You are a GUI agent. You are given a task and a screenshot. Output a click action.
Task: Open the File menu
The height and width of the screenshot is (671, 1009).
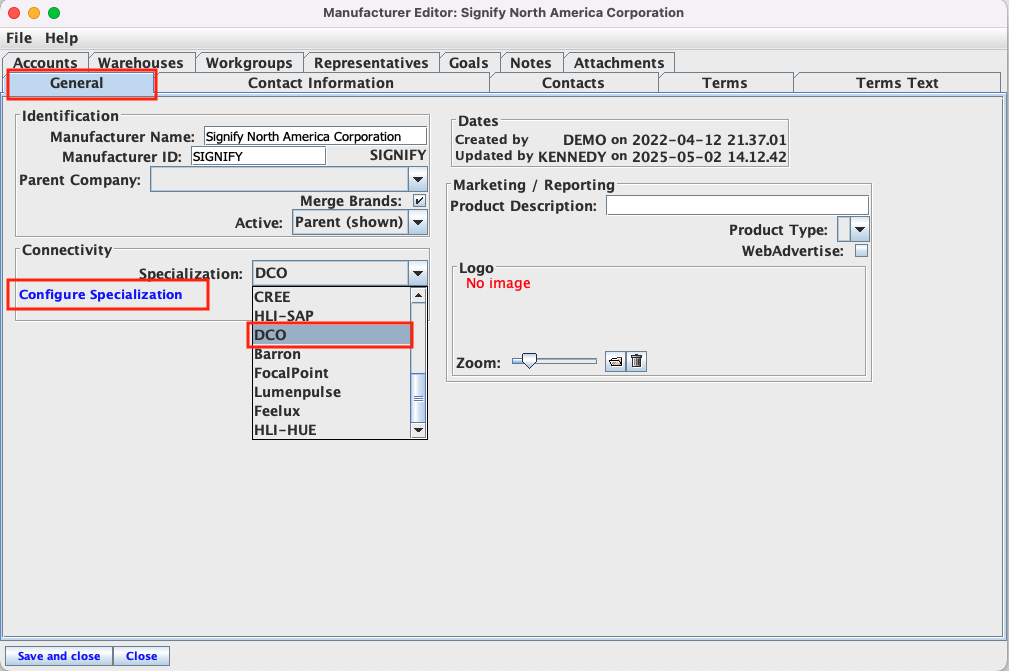click(x=19, y=38)
